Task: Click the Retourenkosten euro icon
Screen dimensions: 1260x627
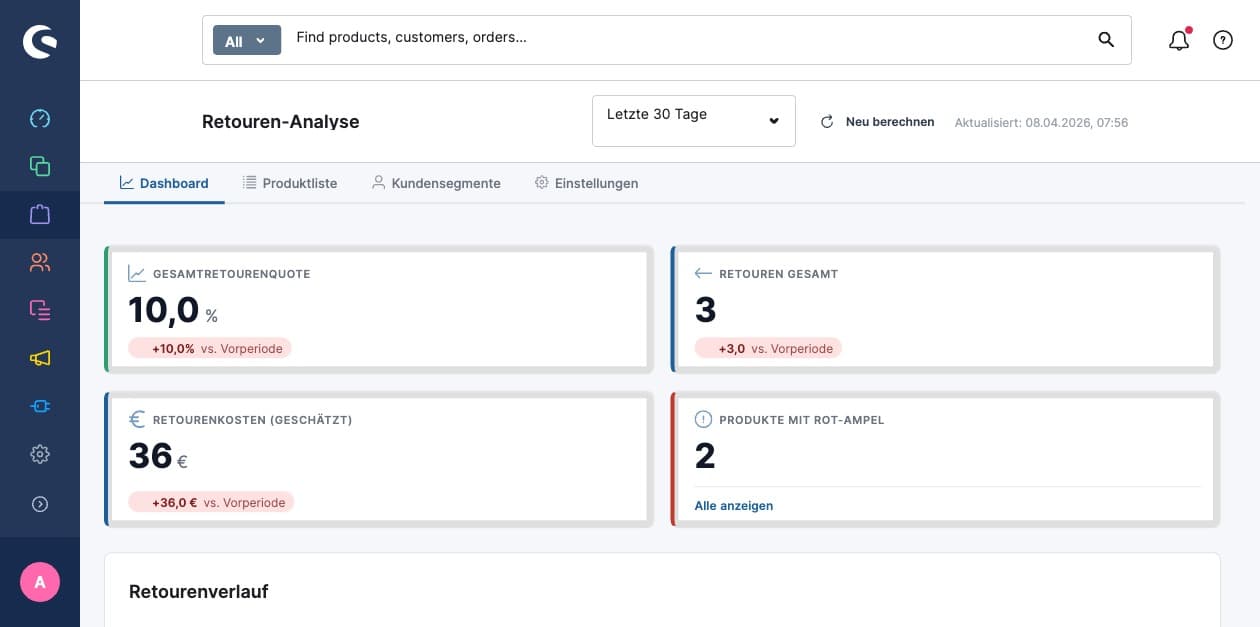Action: [137, 420]
